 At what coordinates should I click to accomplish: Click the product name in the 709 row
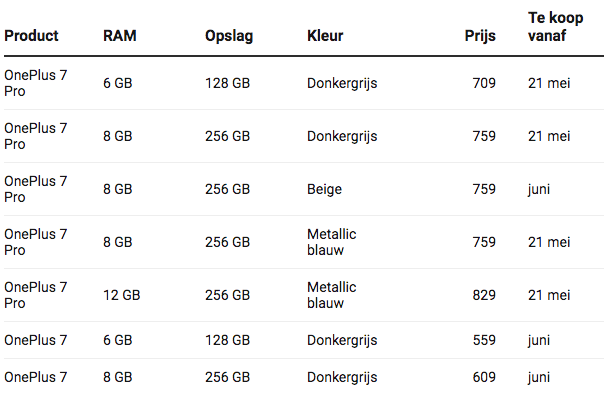click(x=36, y=83)
